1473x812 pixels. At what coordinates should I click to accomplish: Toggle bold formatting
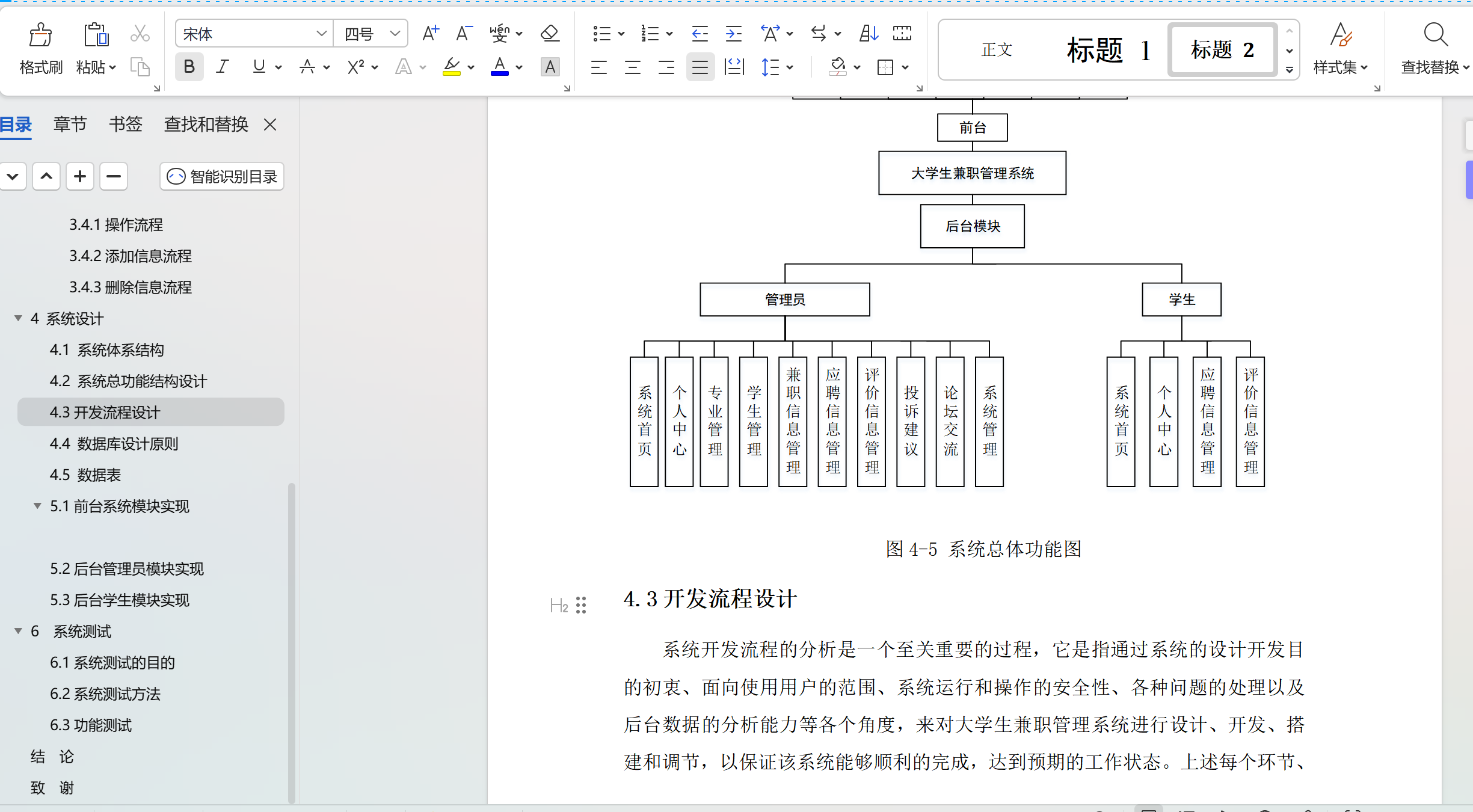point(189,67)
